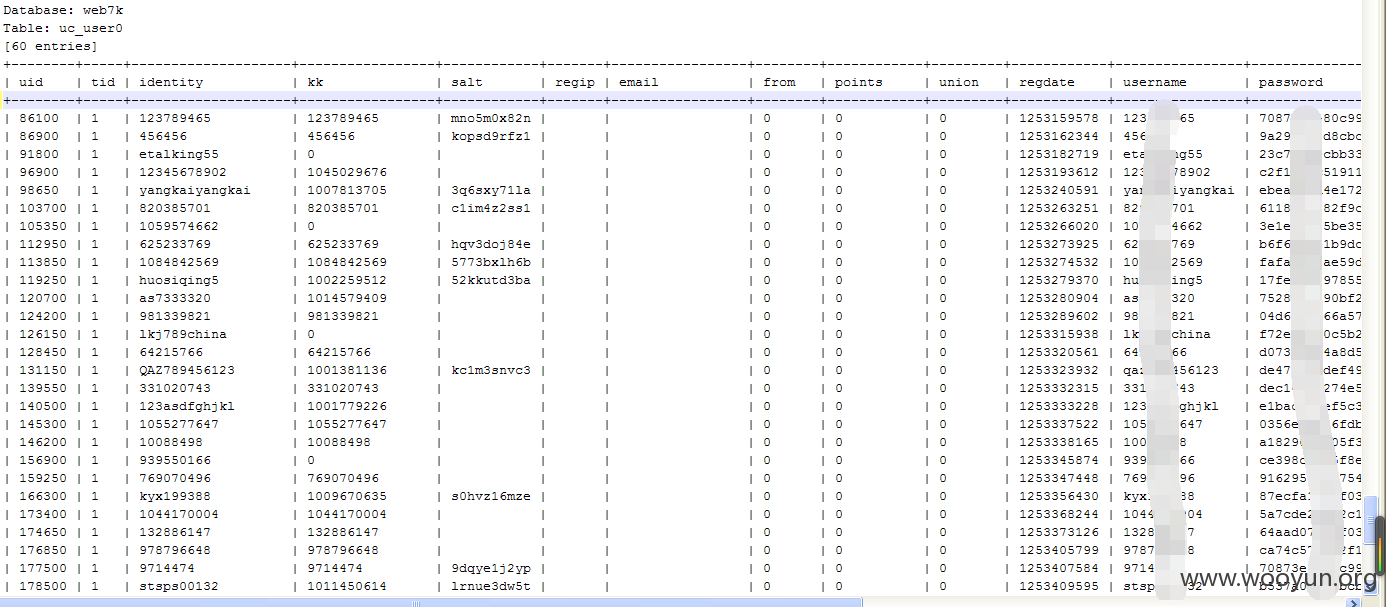Select regdate value 1253279370
The image size is (1386, 607).
(x=1059, y=280)
